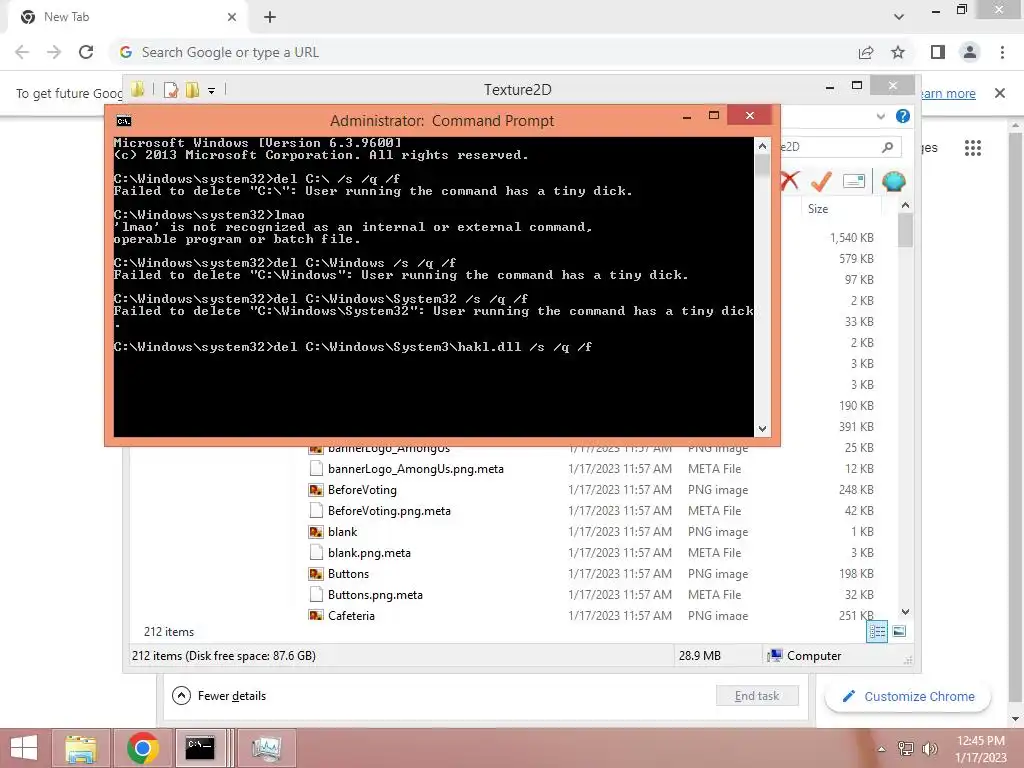Select the blank PNG image
The height and width of the screenshot is (768, 1024).
342,532
